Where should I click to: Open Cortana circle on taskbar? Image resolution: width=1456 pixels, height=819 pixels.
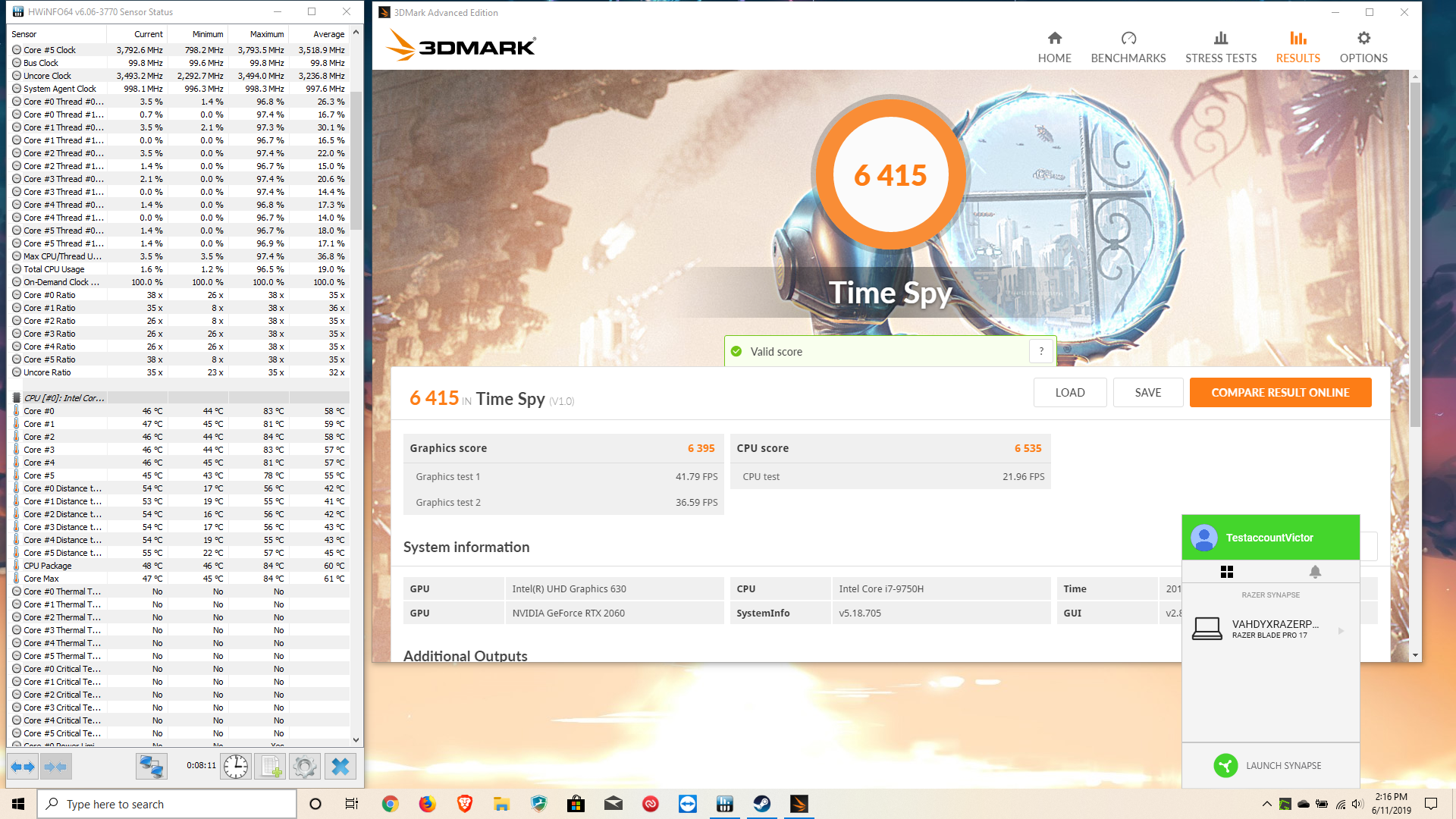point(315,804)
